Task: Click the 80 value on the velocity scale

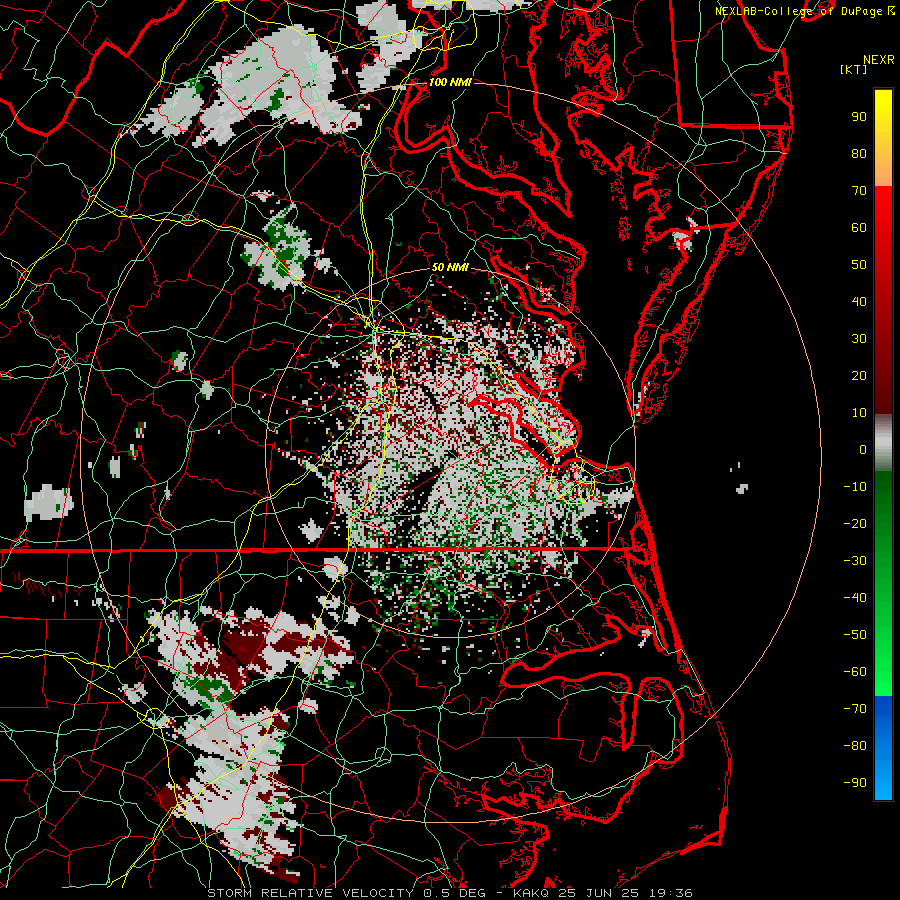Action: coord(859,153)
